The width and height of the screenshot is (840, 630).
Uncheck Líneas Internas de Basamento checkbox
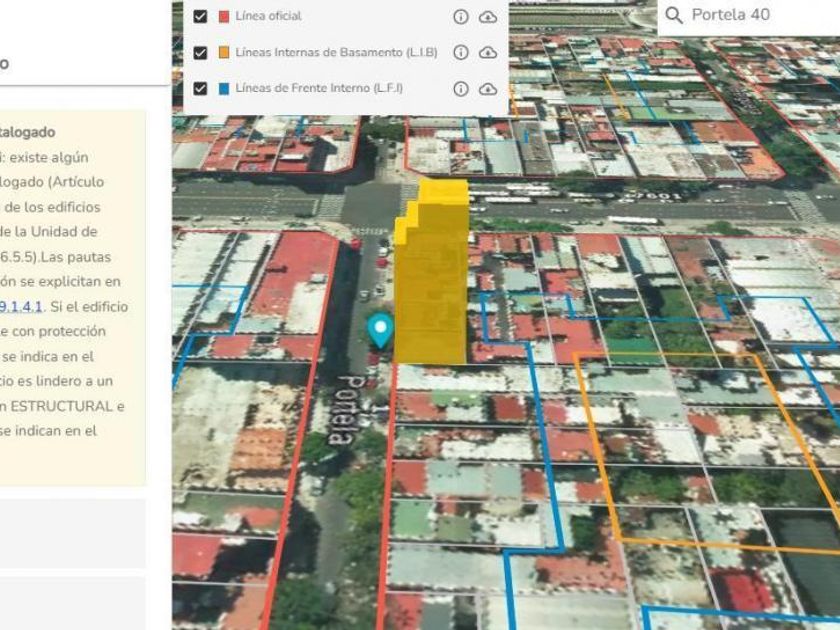tap(200, 52)
